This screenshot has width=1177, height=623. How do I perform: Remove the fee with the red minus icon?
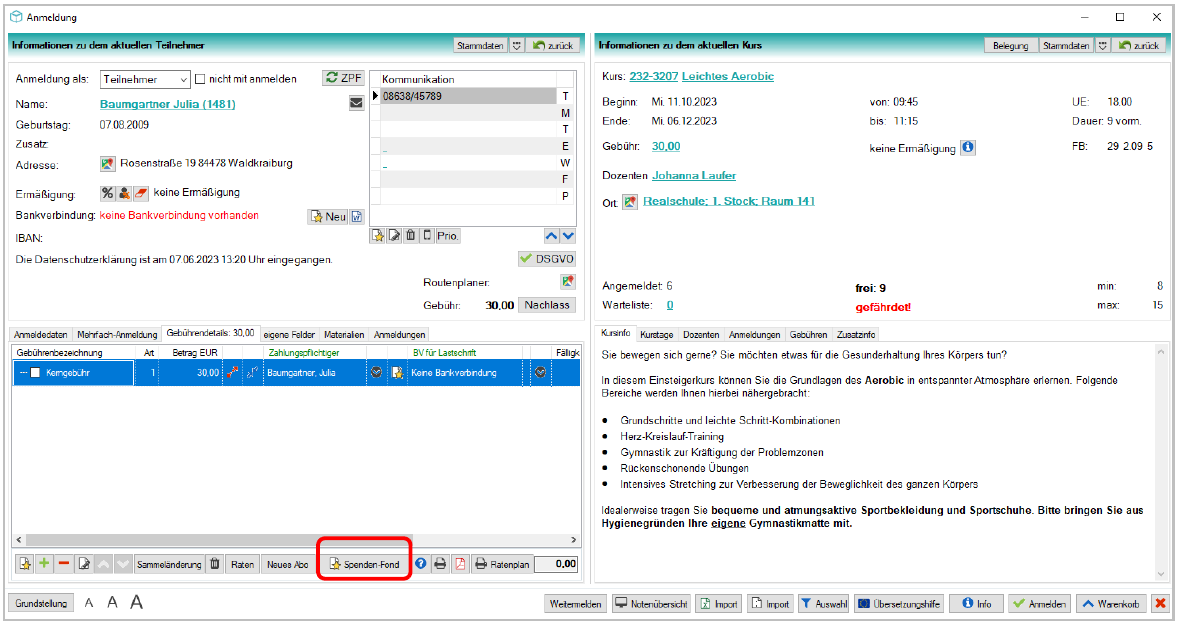point(64,564)
